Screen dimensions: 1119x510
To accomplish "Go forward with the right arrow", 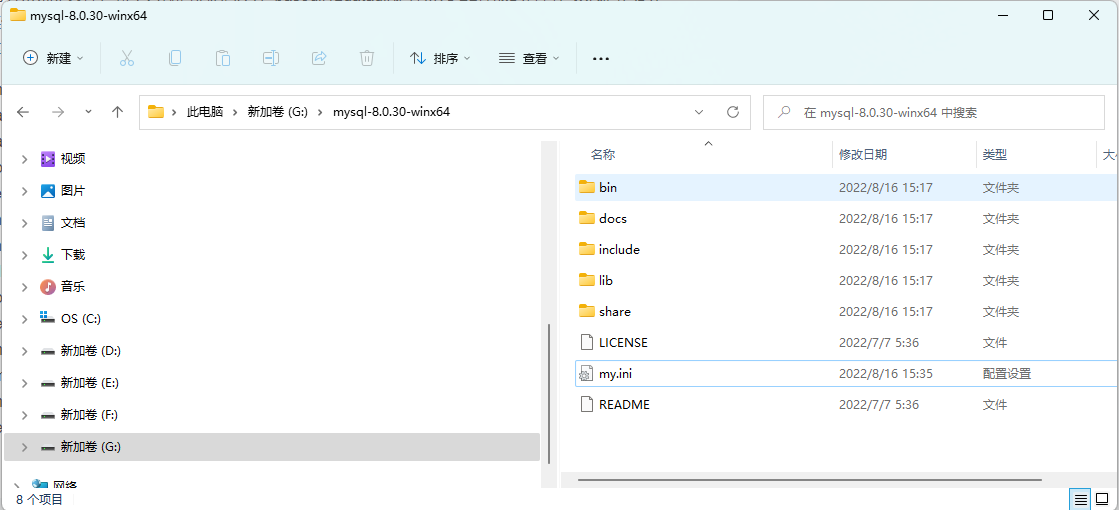I will tap(59, 112).
